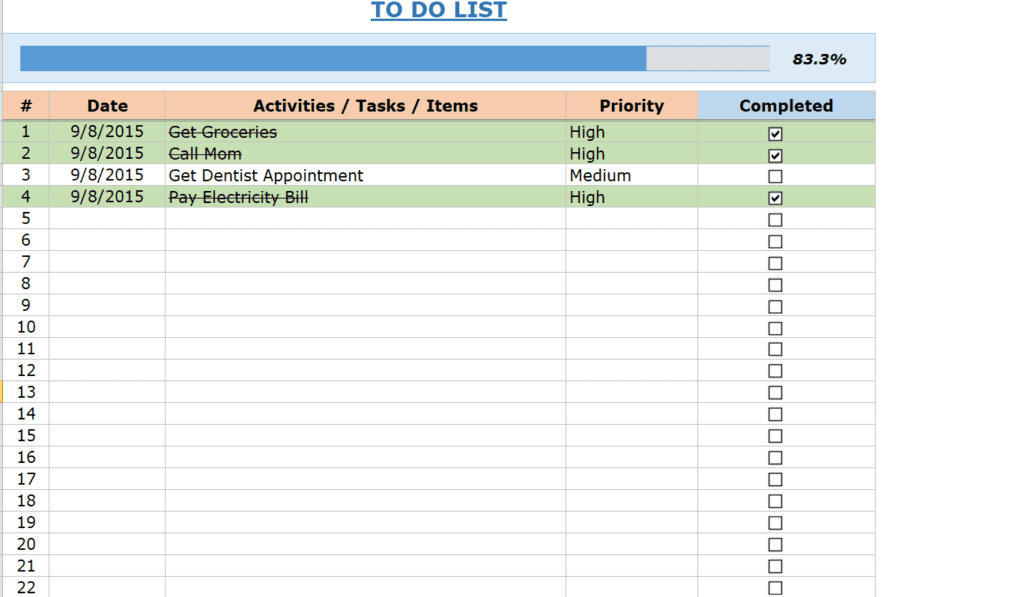
Task: Select row number 10 cell
Action: pos(26,327)
